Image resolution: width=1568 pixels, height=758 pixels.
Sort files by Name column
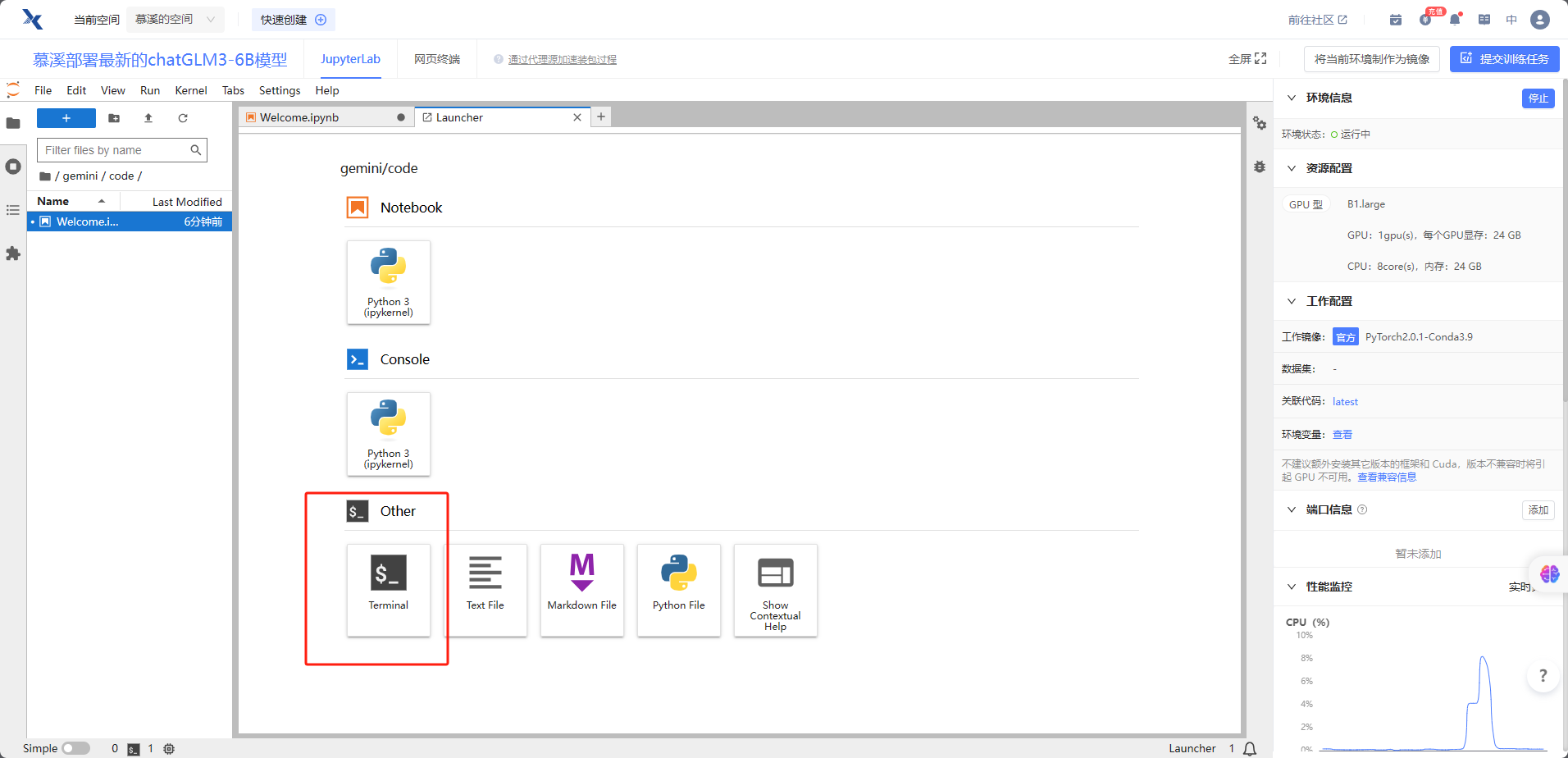[73, 201]
